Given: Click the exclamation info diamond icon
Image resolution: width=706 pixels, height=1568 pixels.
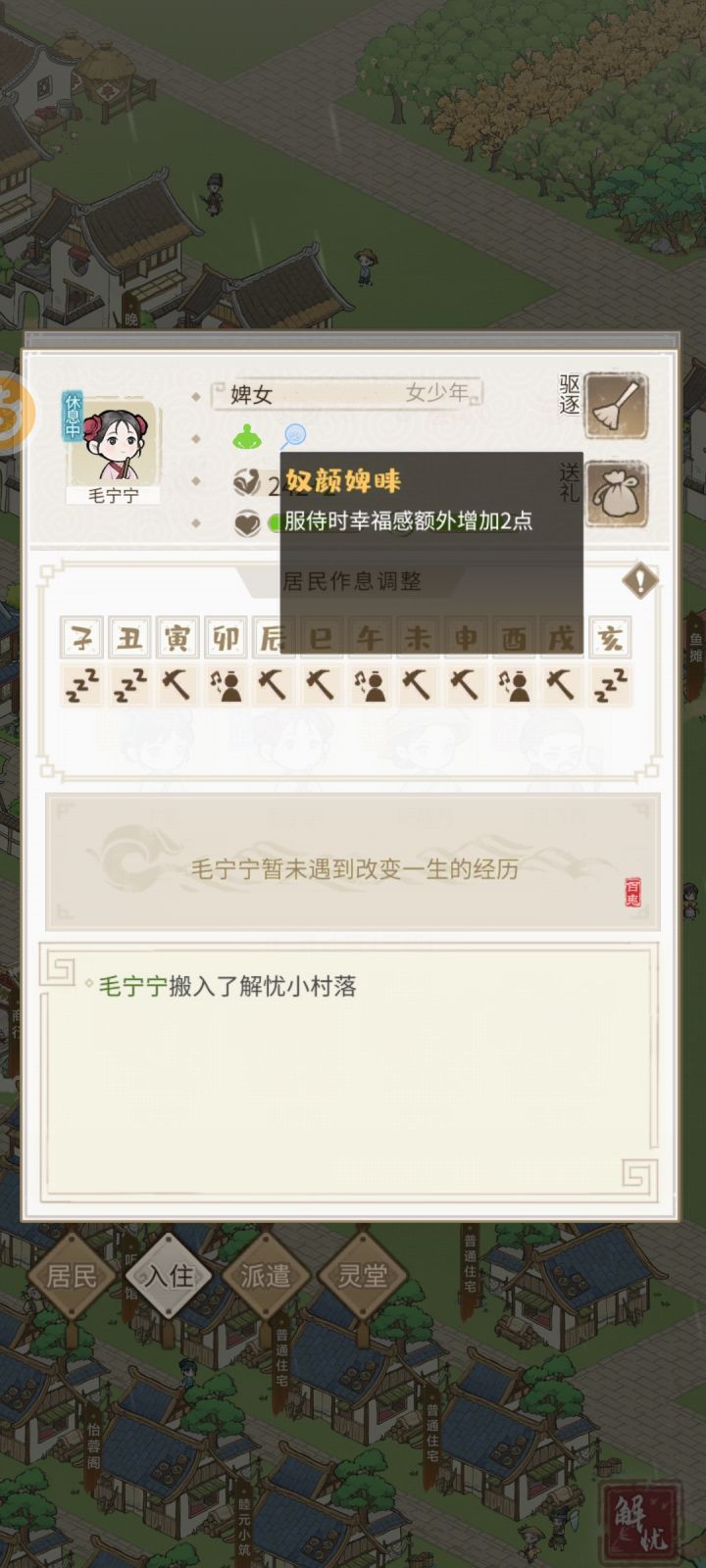Looking at the screenshot, I should click(x=640, y=580).
